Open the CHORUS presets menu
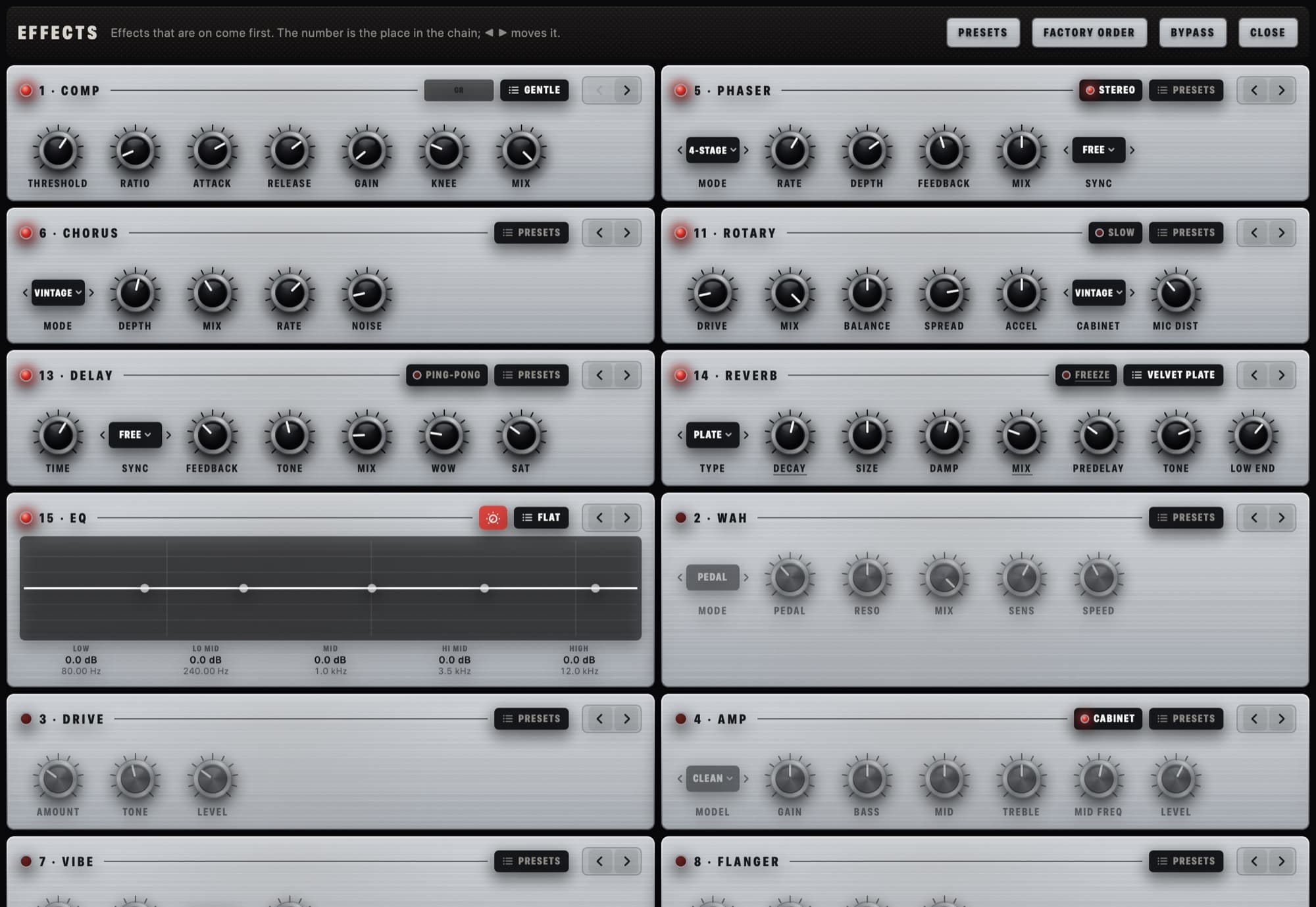 tap(531, 233)
